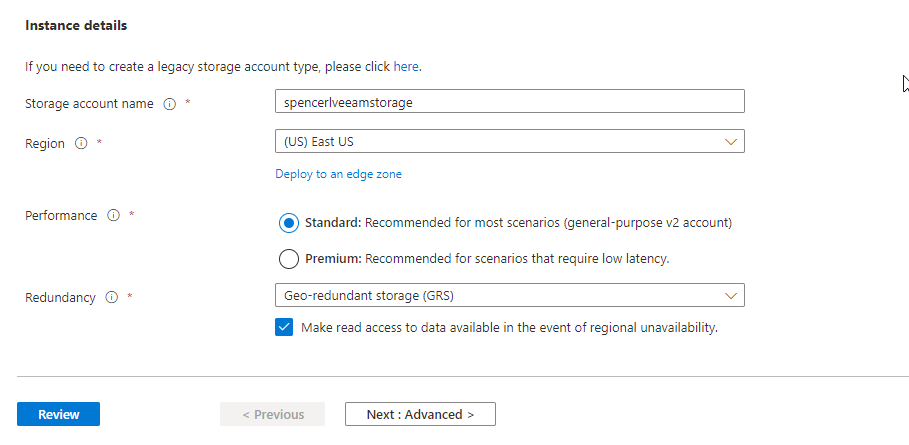Click the Performance label text
The image size is (909, 445).
point(61,216)
